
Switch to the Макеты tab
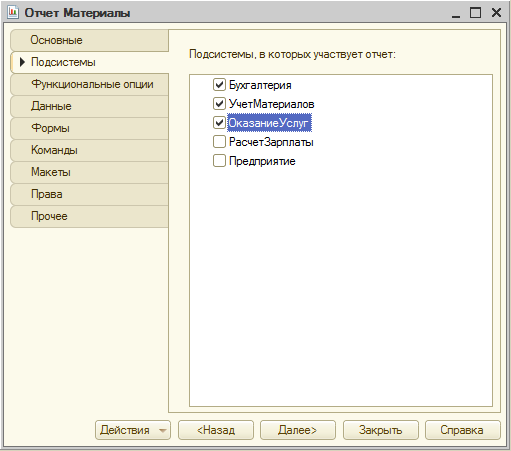tap(90, 172)
